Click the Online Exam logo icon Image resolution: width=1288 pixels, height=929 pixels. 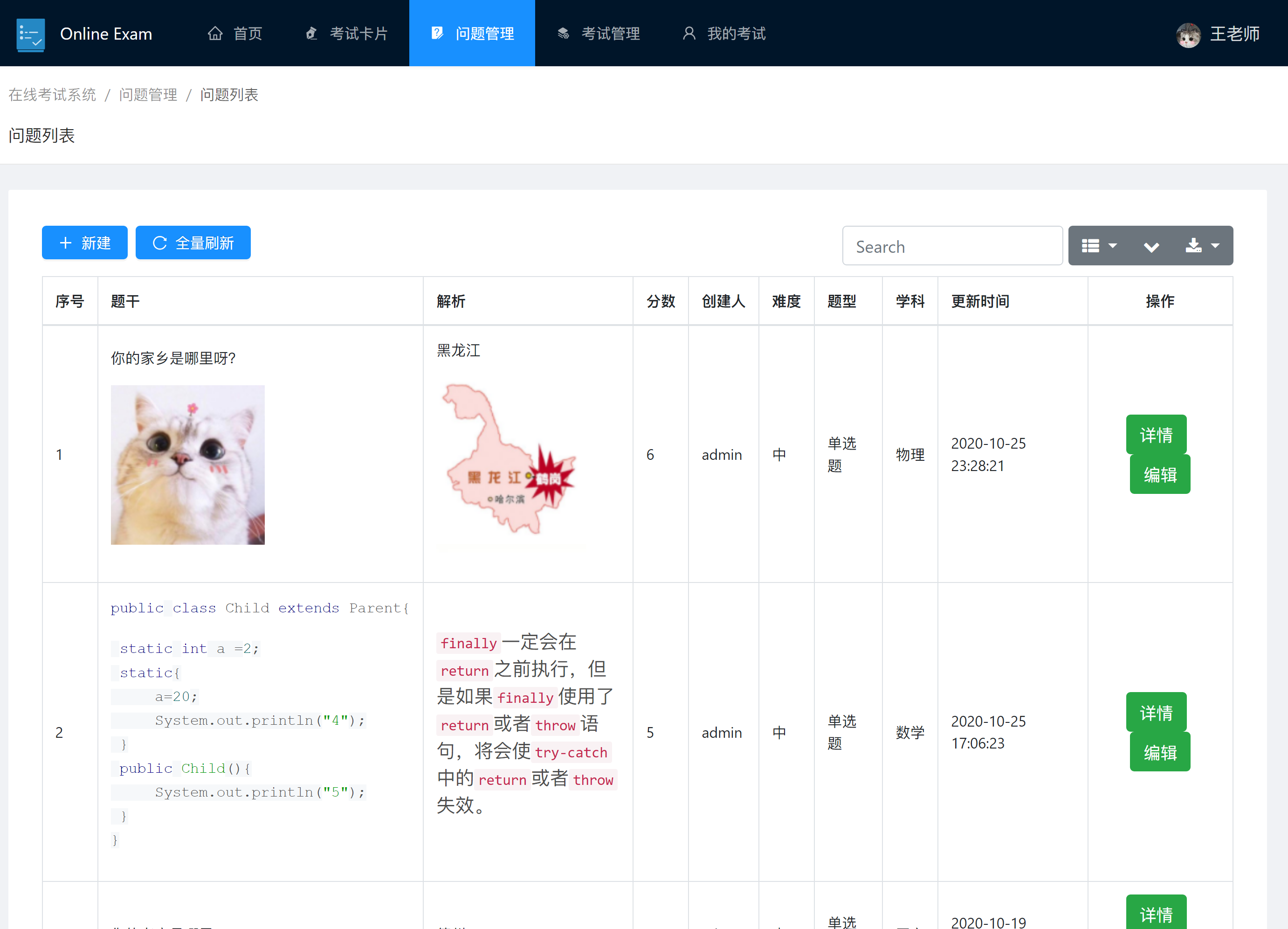tap(31, 34)
